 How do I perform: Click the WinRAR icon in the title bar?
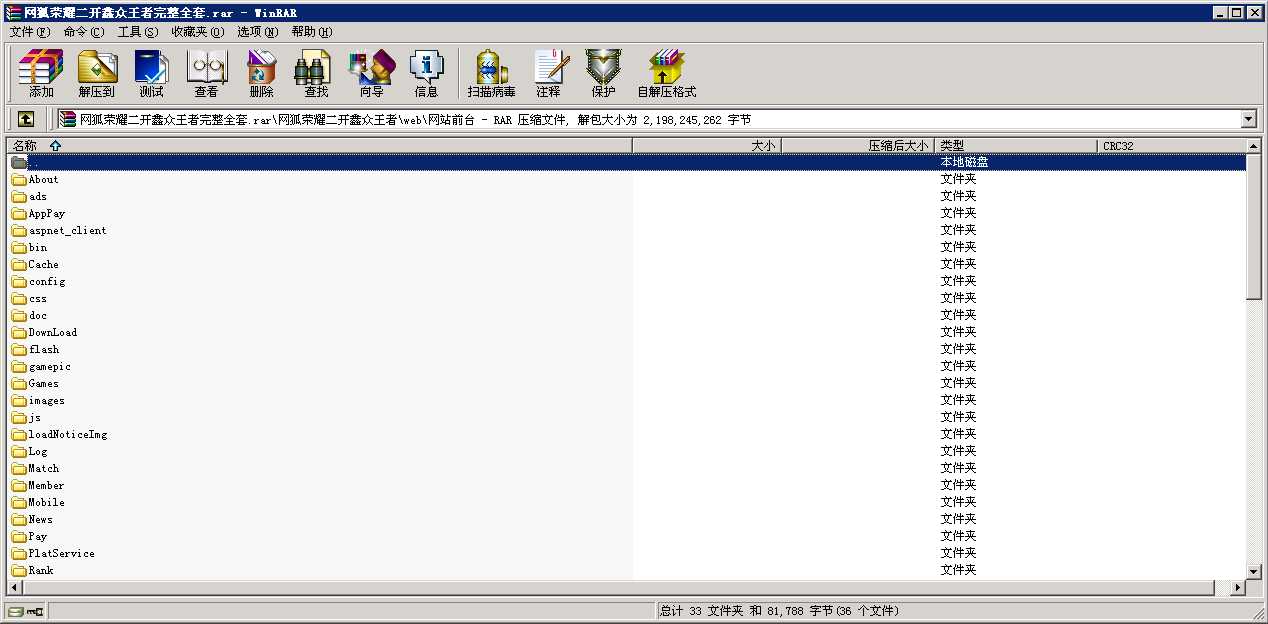tap(13, 13)
